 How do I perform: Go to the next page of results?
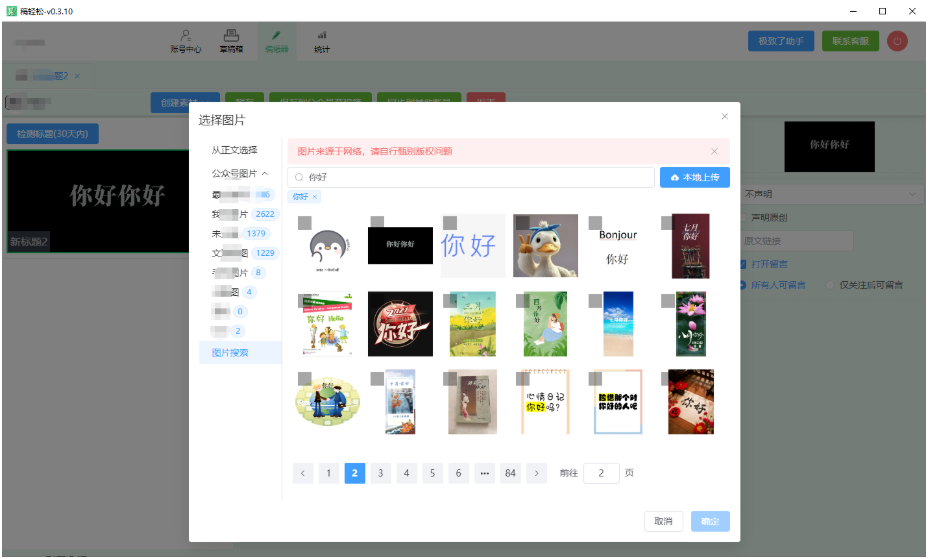[537, 473]
